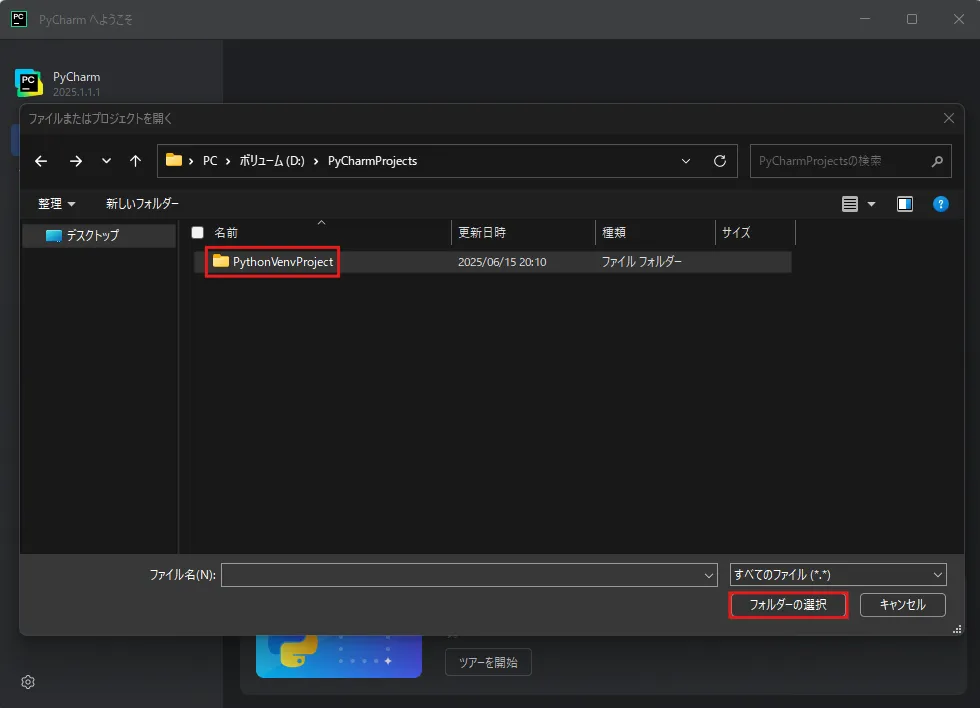Change the view layout icon
Image resolution: width=980 pixels, height=708 pixels.
coord(850,204)
